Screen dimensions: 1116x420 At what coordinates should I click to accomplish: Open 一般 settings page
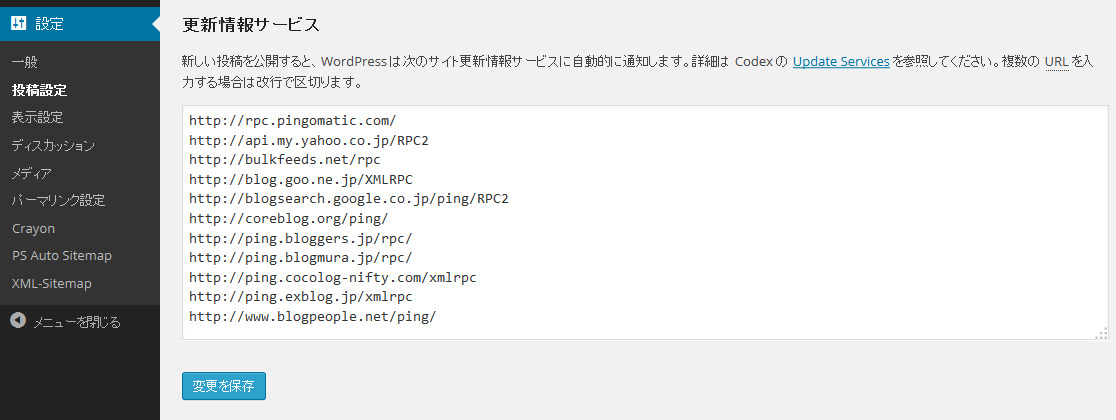[x=24, y=63]
